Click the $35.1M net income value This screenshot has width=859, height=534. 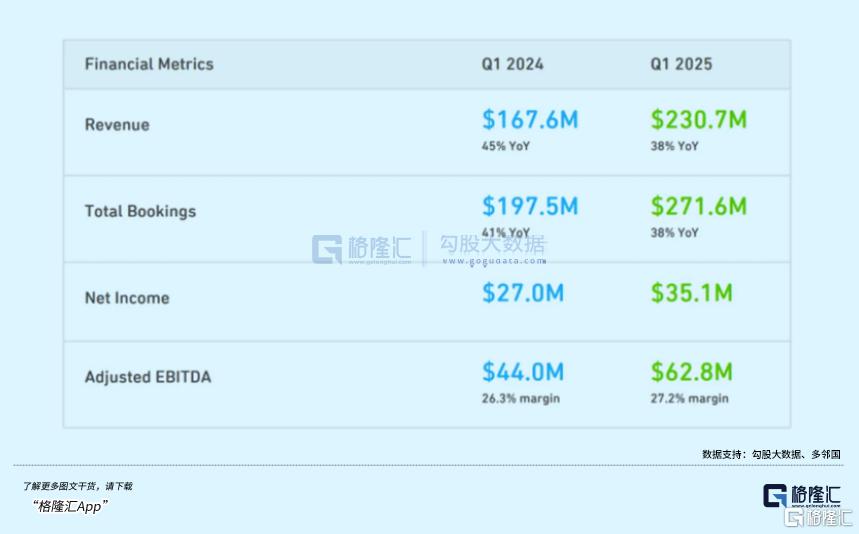[691, 293]
